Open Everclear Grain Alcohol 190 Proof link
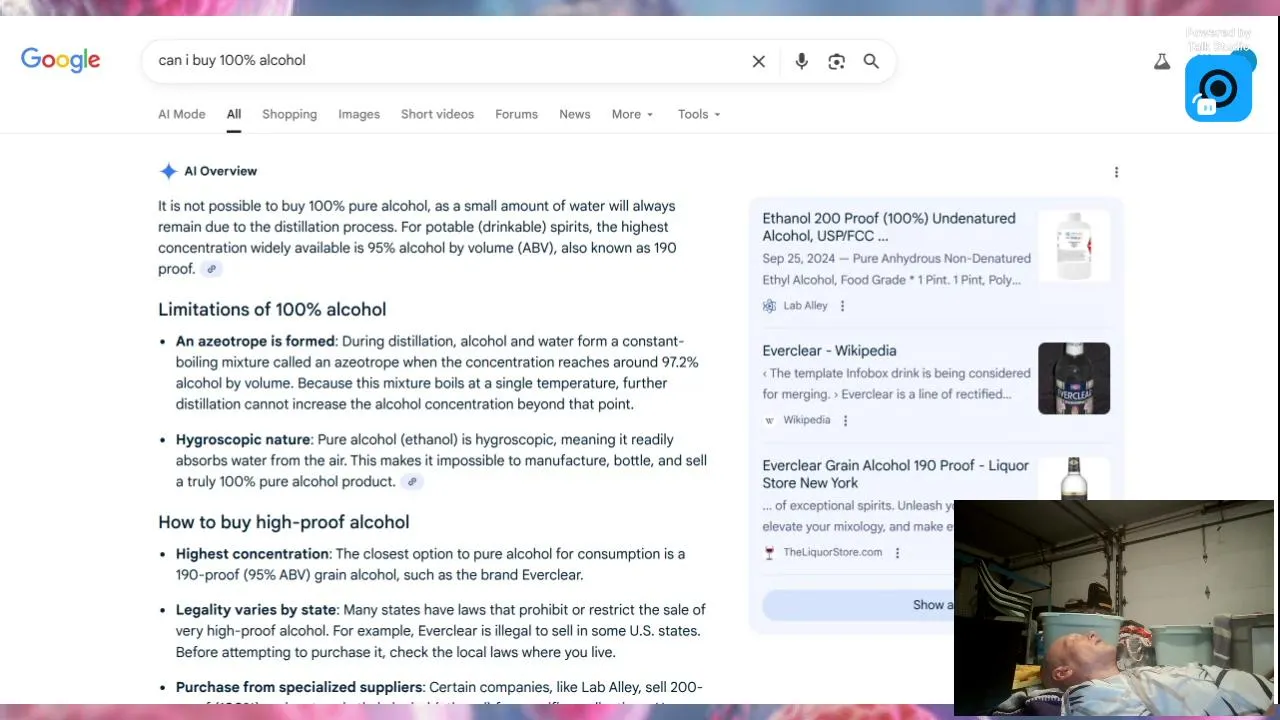 [895, 474]
